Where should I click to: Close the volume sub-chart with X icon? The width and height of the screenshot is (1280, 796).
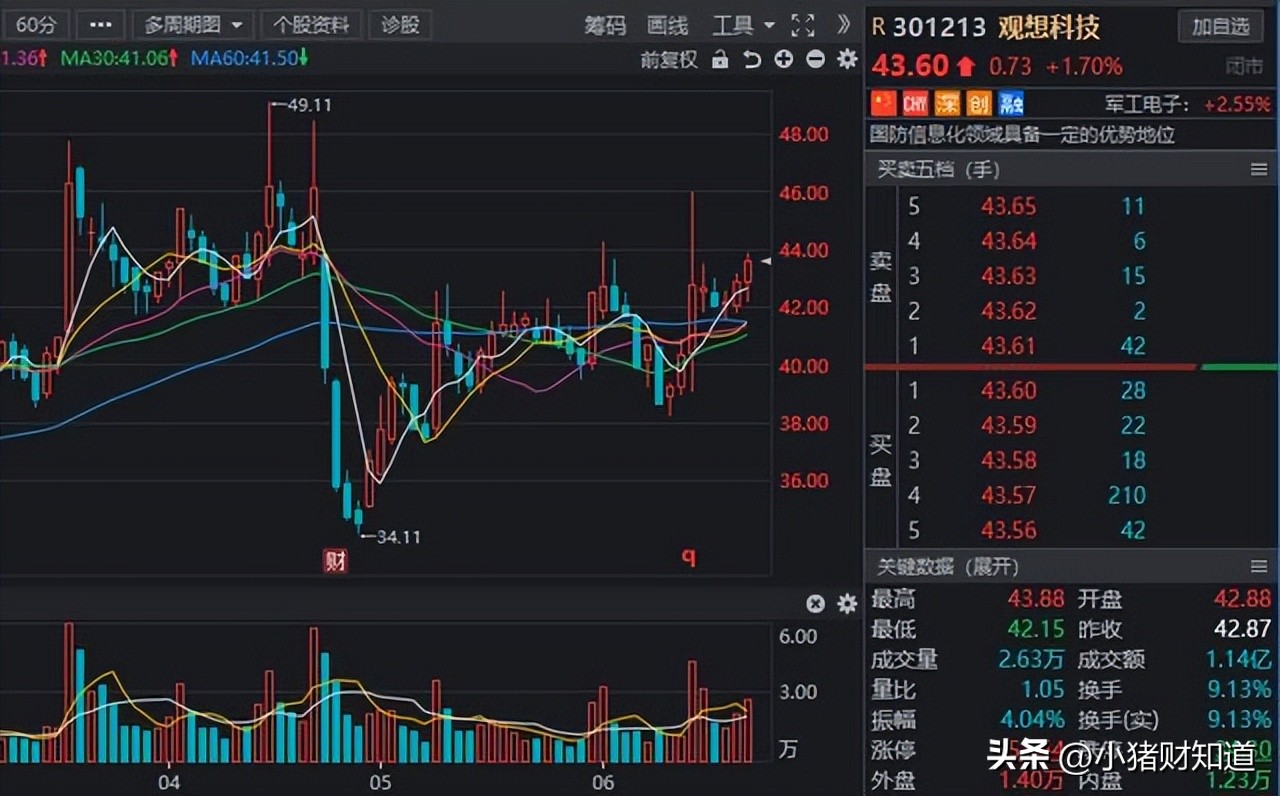point(815,603)
